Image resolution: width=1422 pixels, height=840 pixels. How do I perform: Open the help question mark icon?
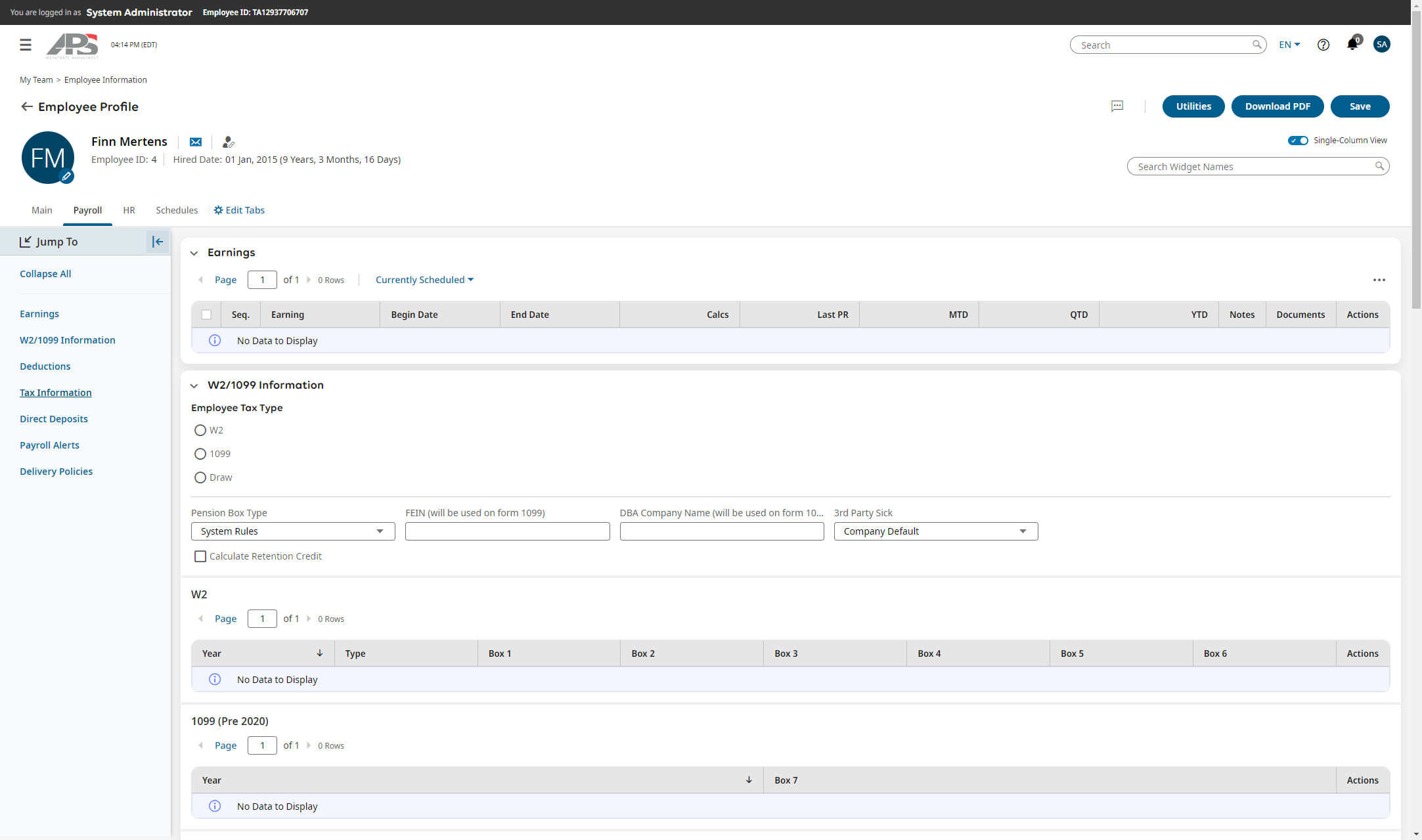point(1323,45)
